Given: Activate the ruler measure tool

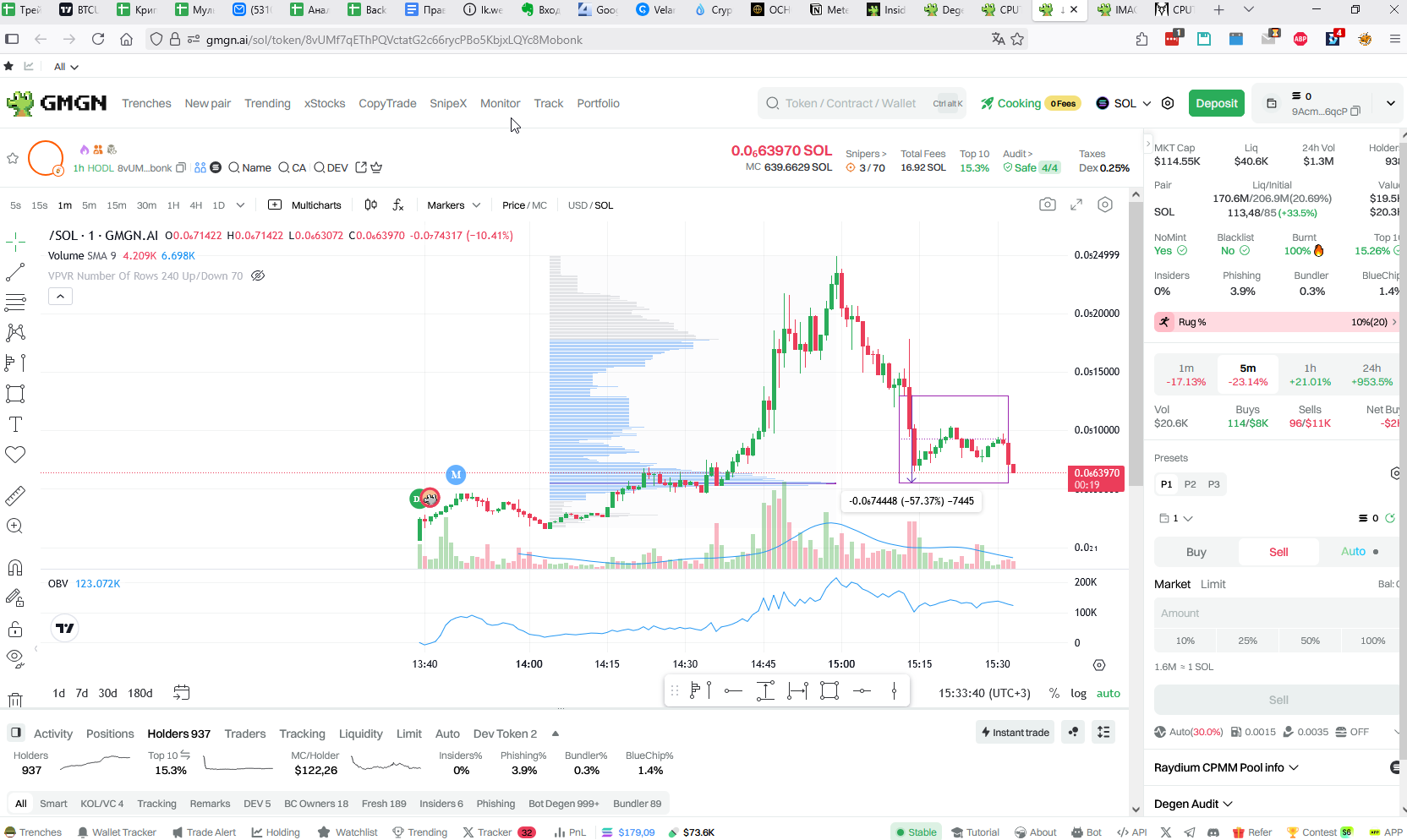Looking at the screenshot, I should 15,495.
